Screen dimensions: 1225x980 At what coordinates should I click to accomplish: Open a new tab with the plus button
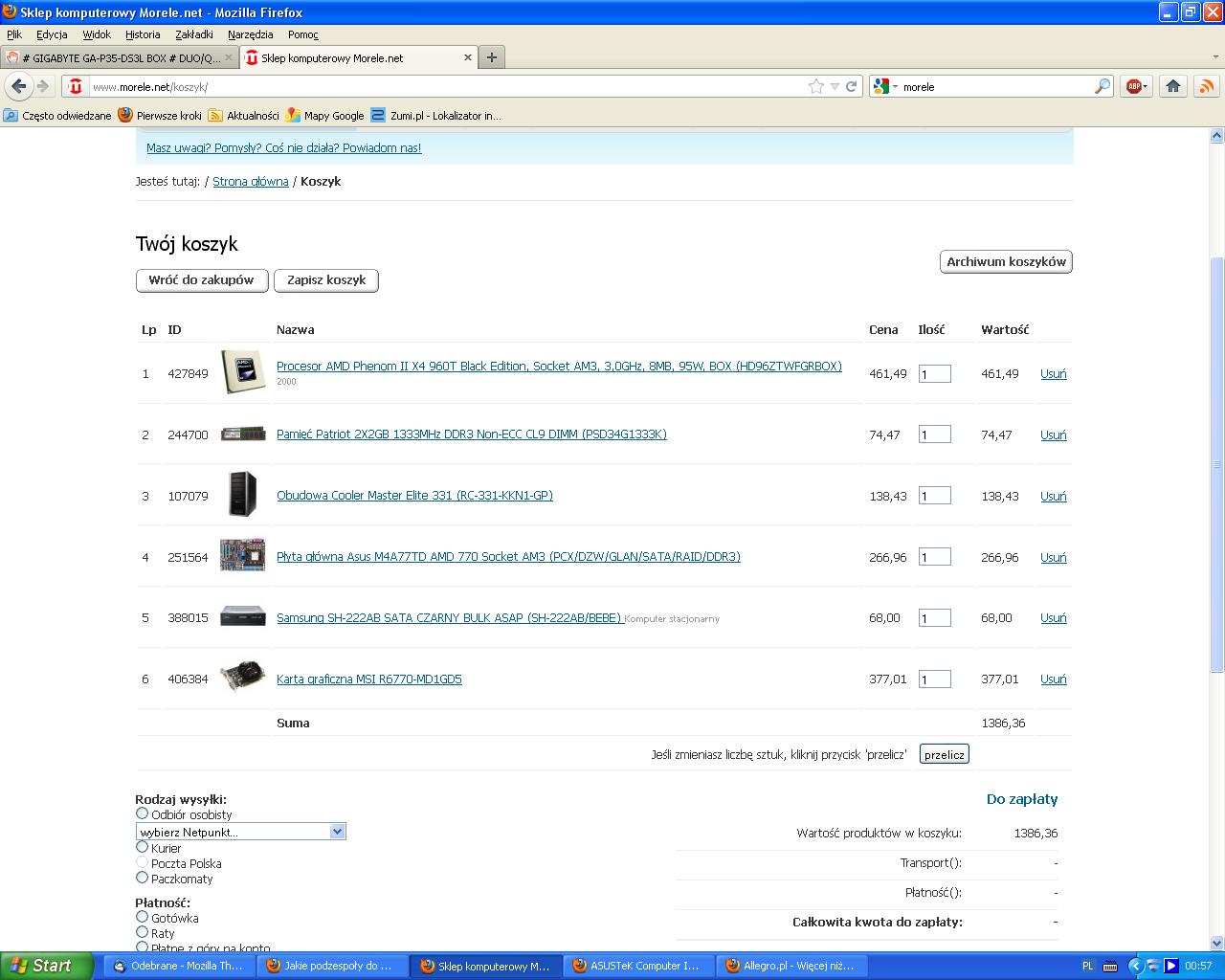click(491, 57)
